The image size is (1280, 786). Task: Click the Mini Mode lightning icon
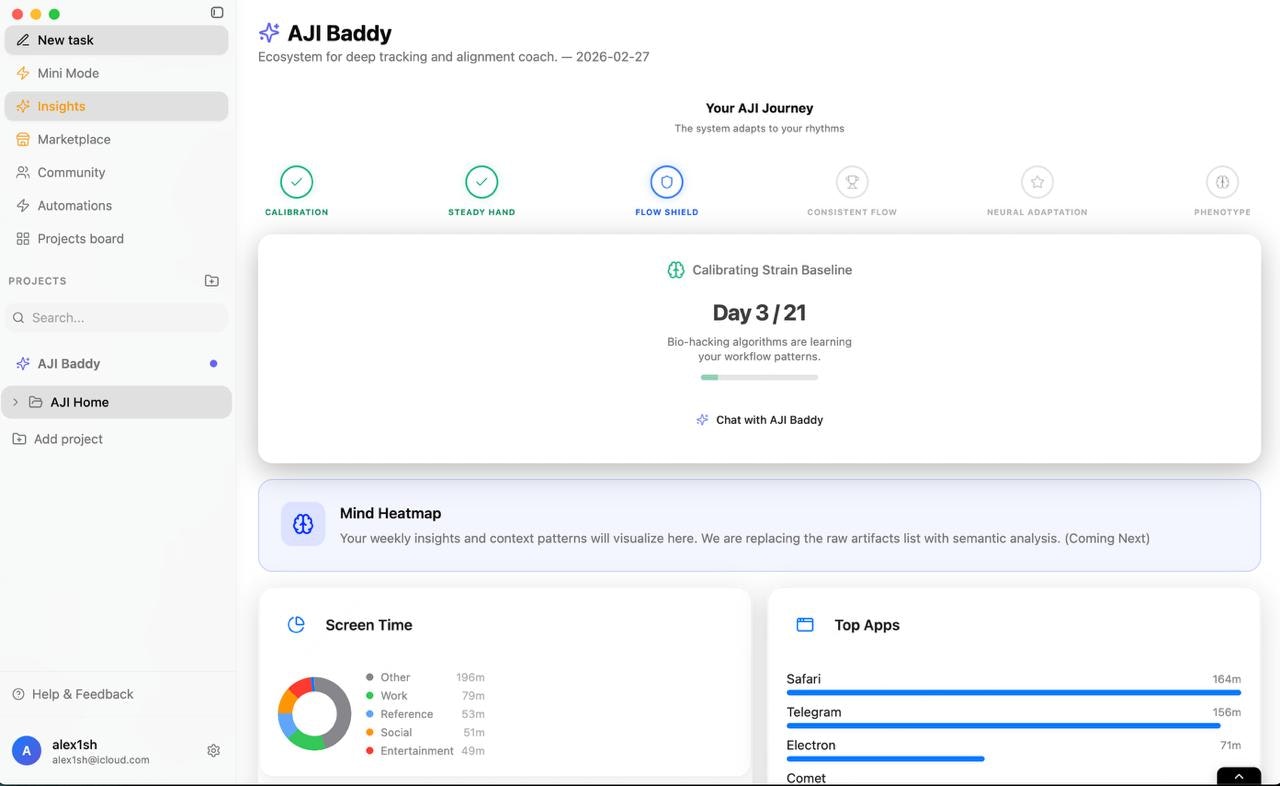[x=23, y=73]
